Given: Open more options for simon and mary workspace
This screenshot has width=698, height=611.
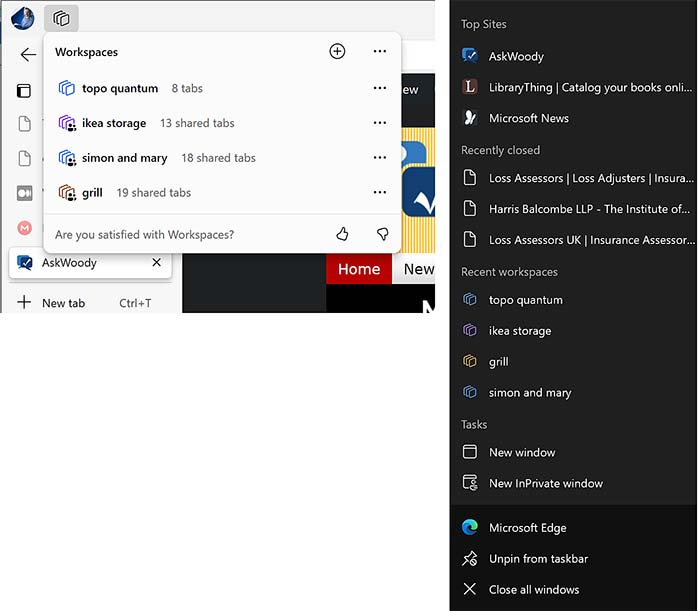Looking at the screenshot, I should coord(380,157).
